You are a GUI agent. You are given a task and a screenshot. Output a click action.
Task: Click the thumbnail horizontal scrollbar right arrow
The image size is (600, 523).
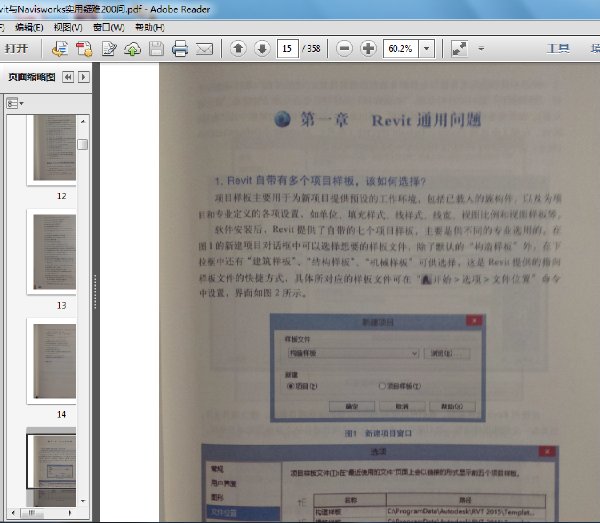70,513
